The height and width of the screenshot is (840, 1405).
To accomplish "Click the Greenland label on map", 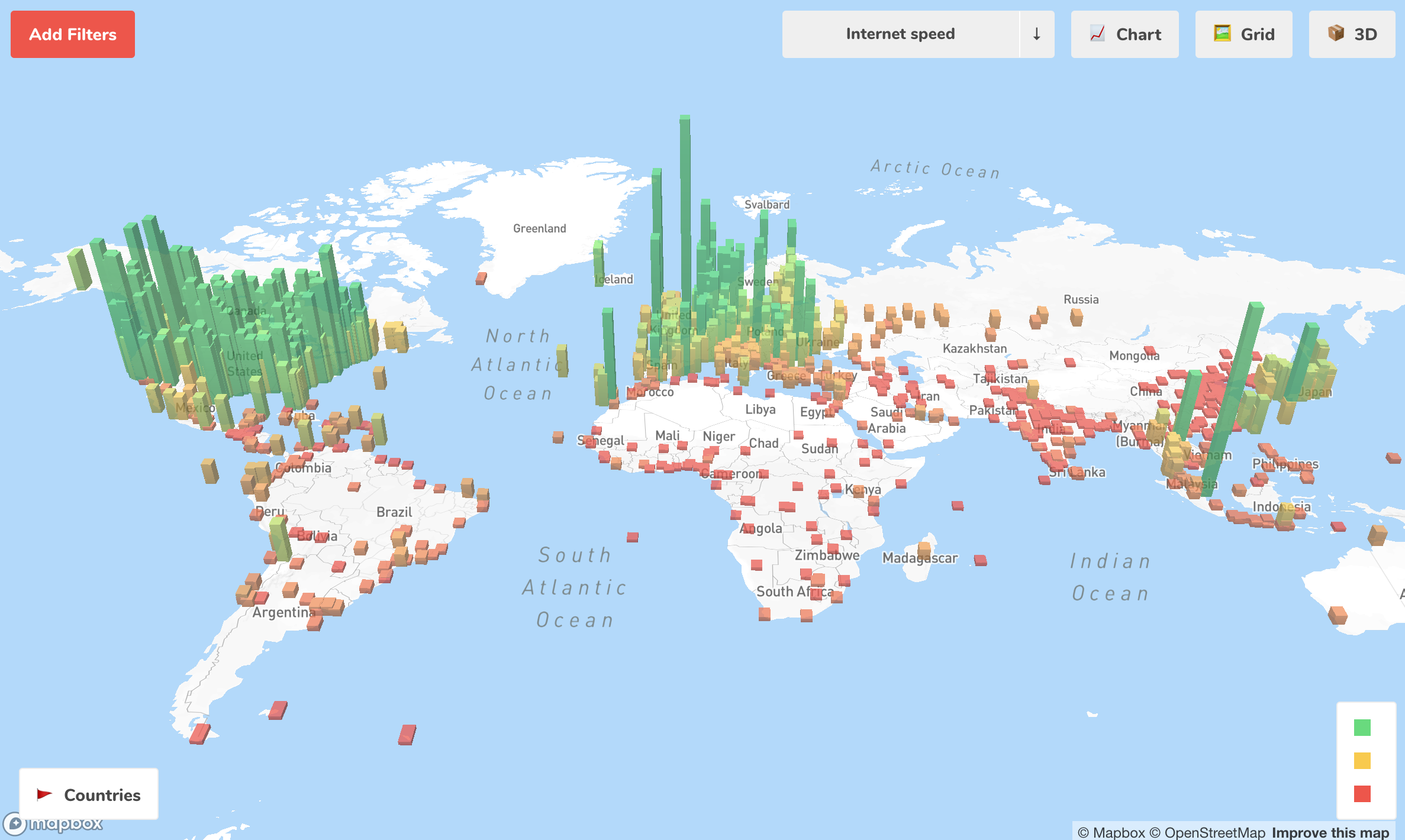I will click(539, 228).
